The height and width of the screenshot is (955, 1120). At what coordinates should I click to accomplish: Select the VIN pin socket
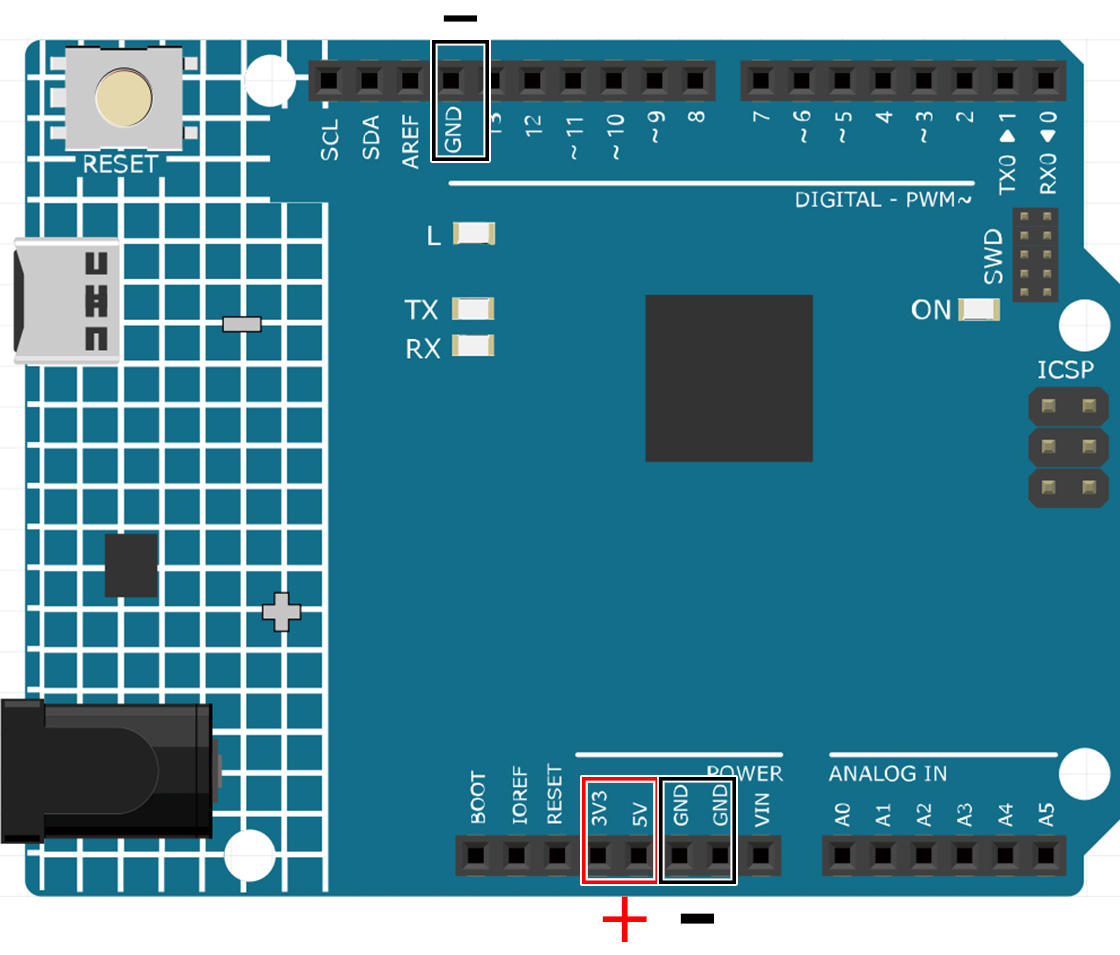[x=761, y=855]
